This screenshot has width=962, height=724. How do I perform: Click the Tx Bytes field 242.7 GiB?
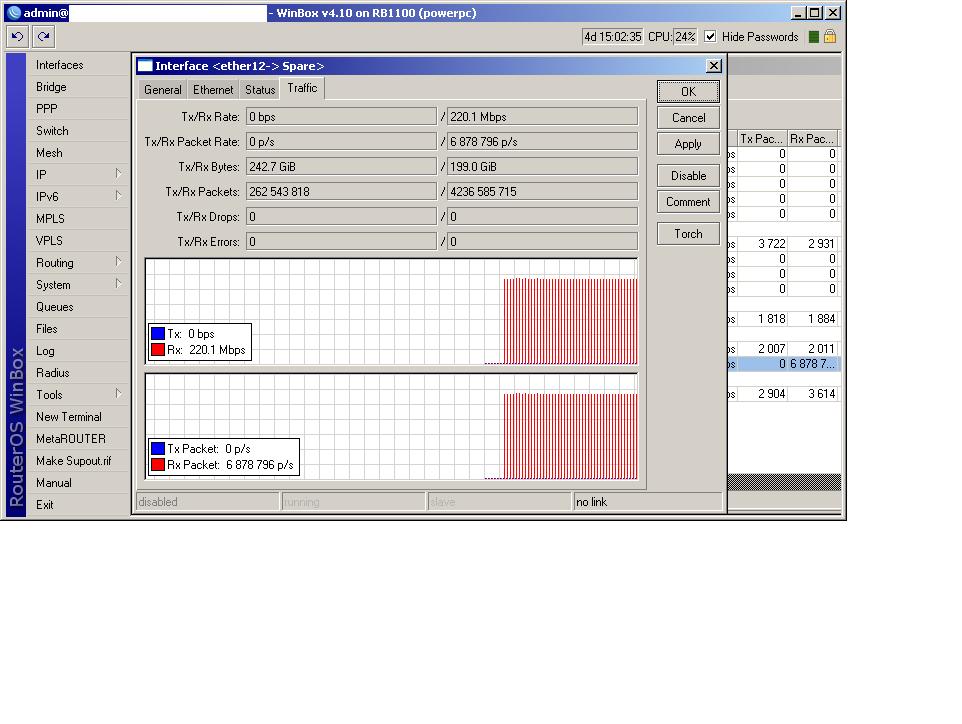point(341,166)
